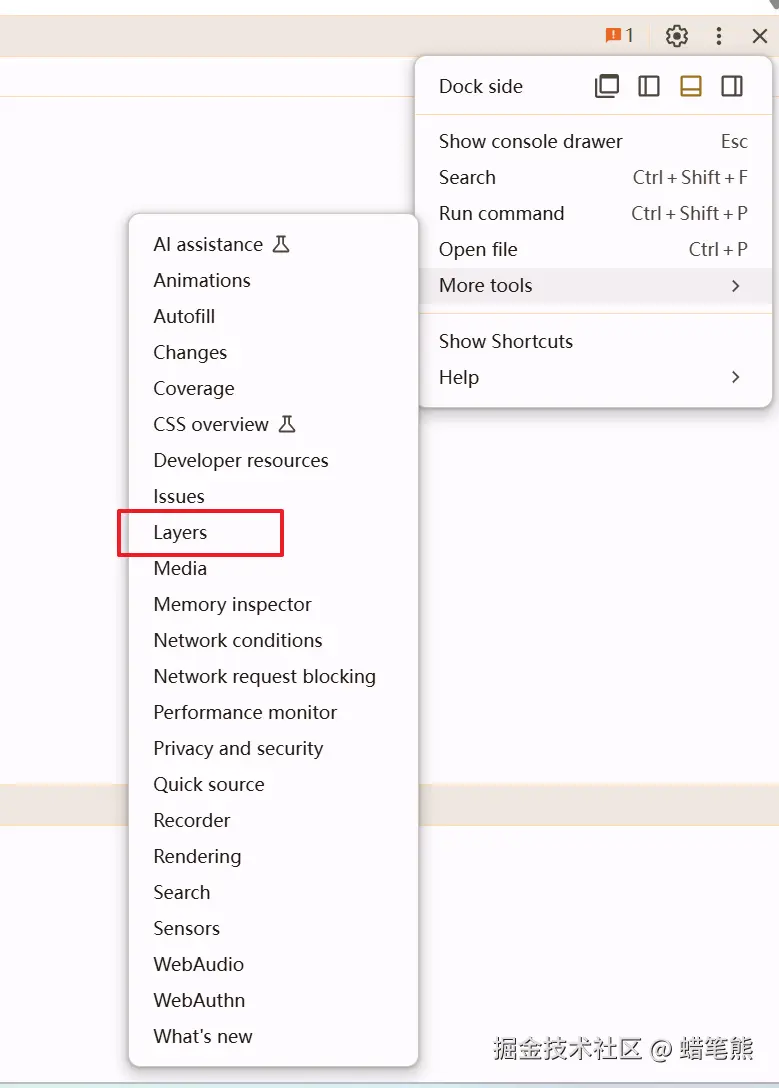Dock DevTools to the right side
Viewport: 779px width, 1088px height.
[732, 86]
